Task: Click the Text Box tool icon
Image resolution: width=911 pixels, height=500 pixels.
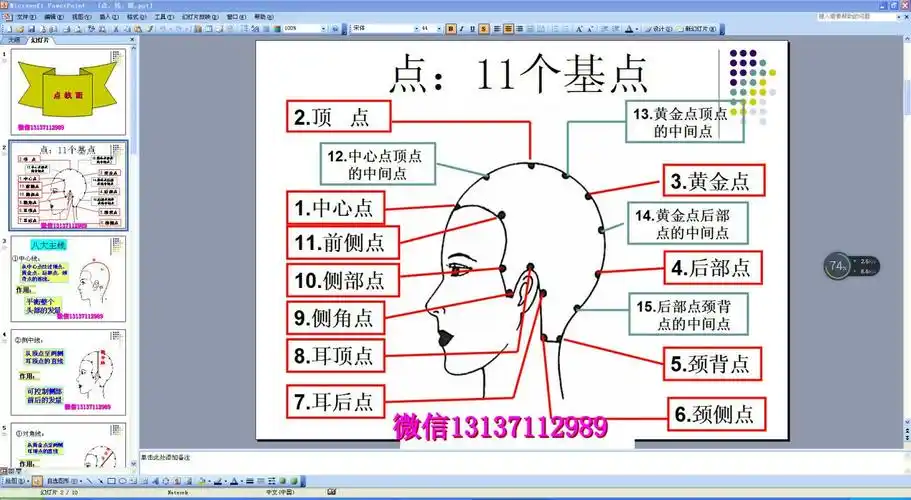Action: point(133,481)
